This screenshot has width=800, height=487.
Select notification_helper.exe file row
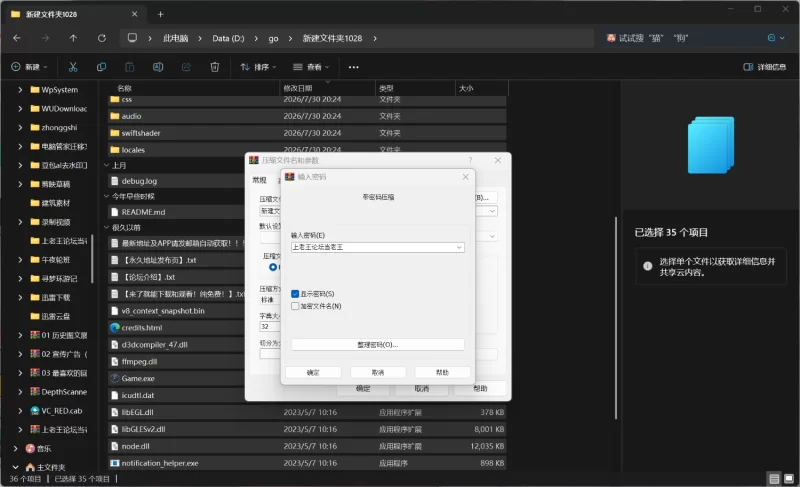click(x=307, y=463)
